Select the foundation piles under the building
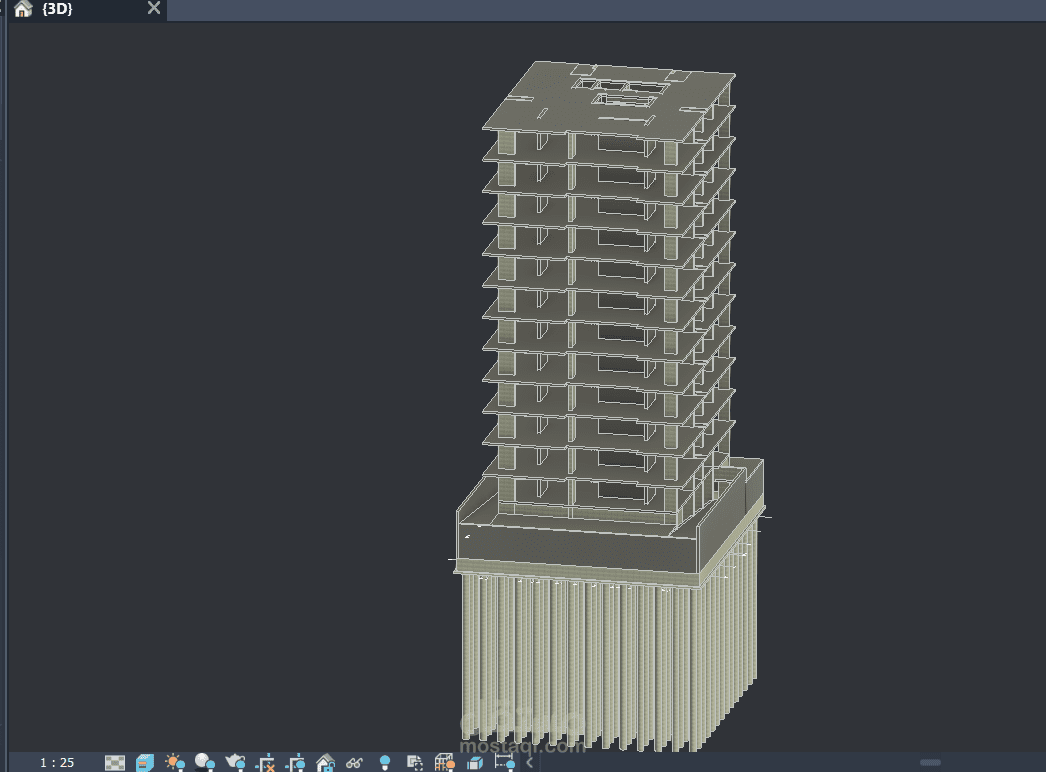 point(600,661)
